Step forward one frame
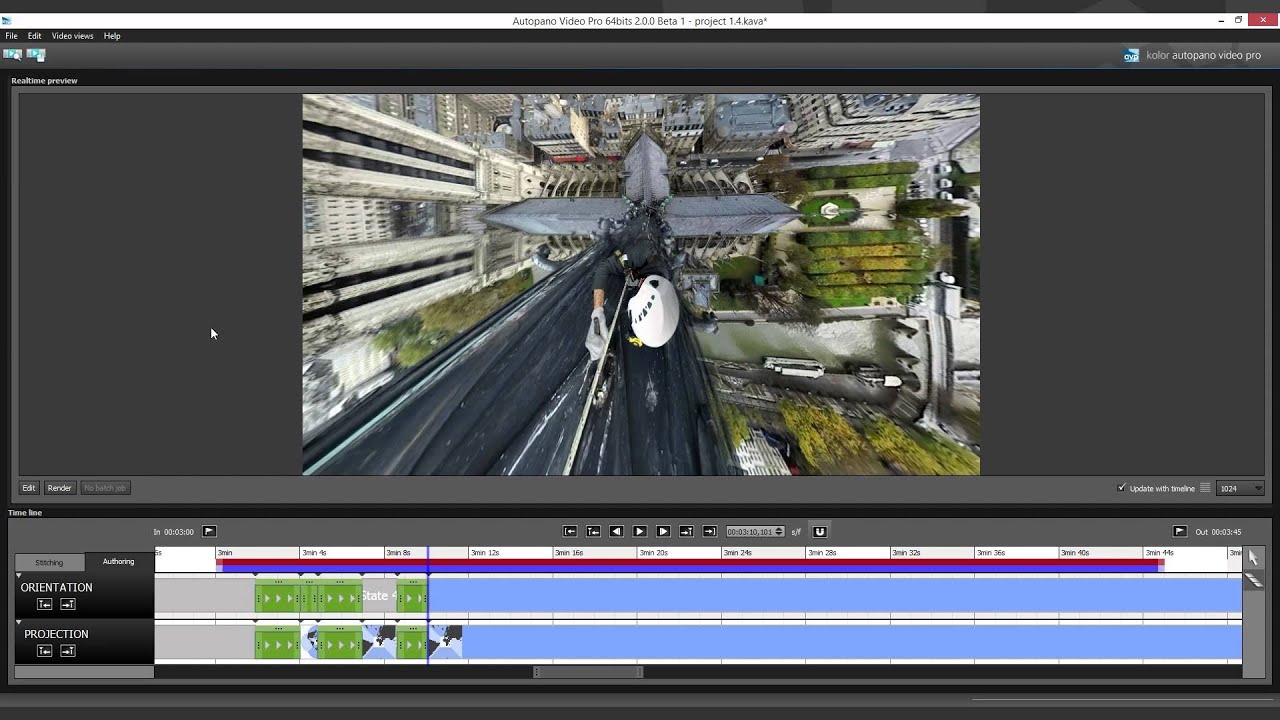 point(663,531)
